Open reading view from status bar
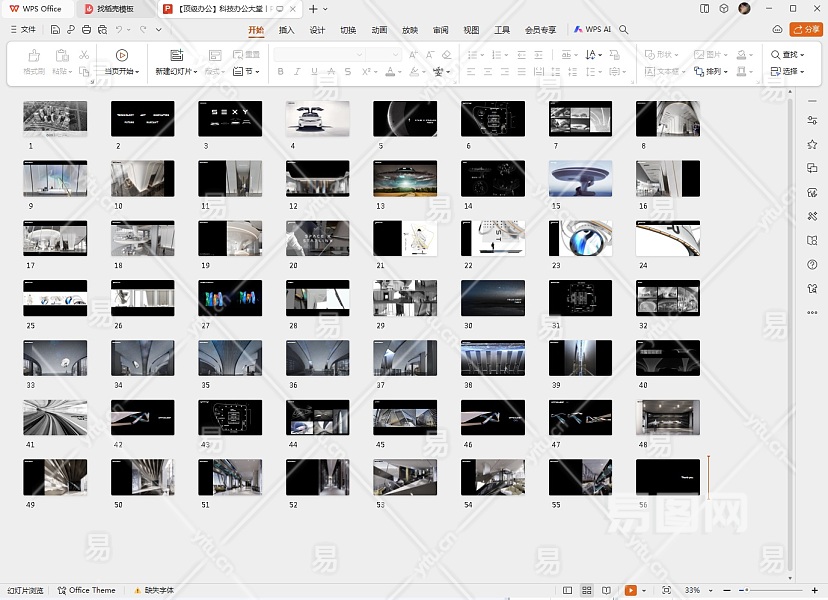The height and width of the screenshot is (600, 828). coord(606,590)
